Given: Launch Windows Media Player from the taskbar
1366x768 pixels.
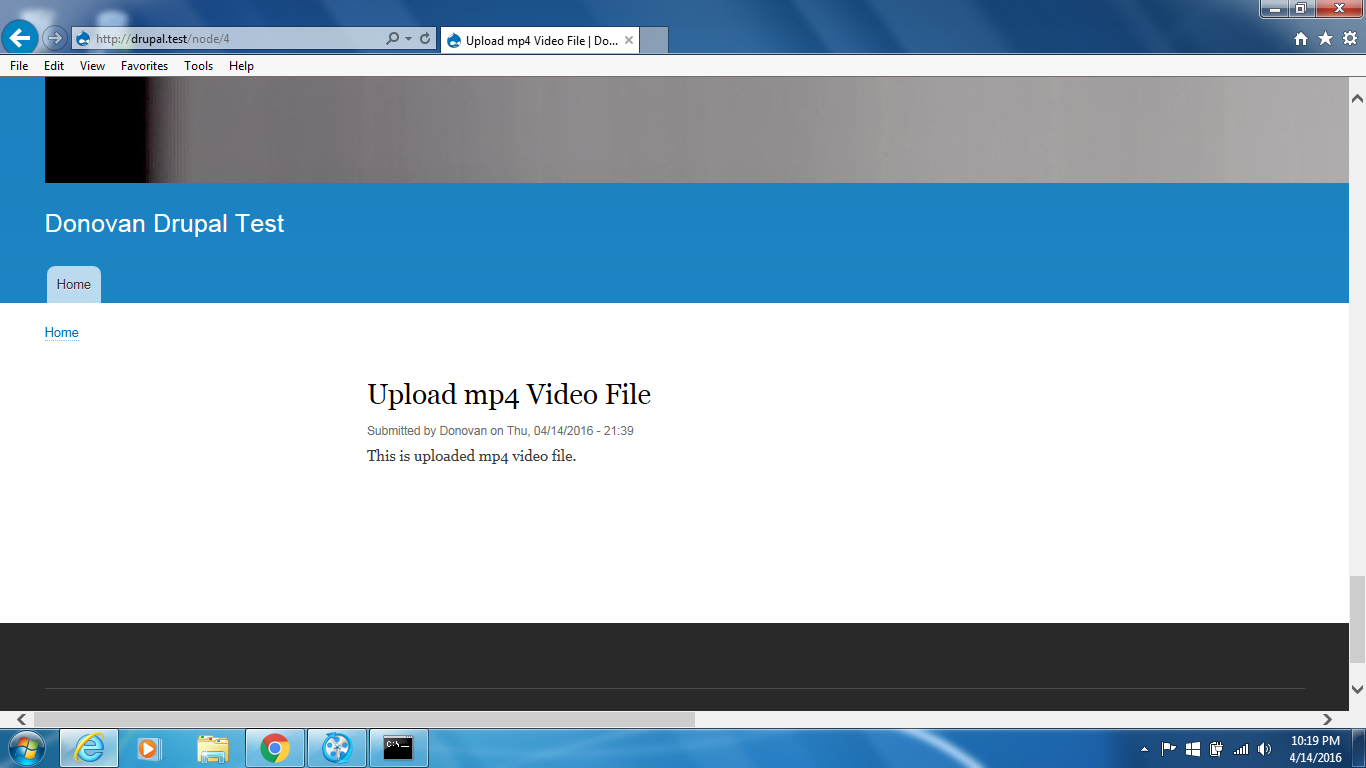Looking at the screenshot, I should coord(150,747).
